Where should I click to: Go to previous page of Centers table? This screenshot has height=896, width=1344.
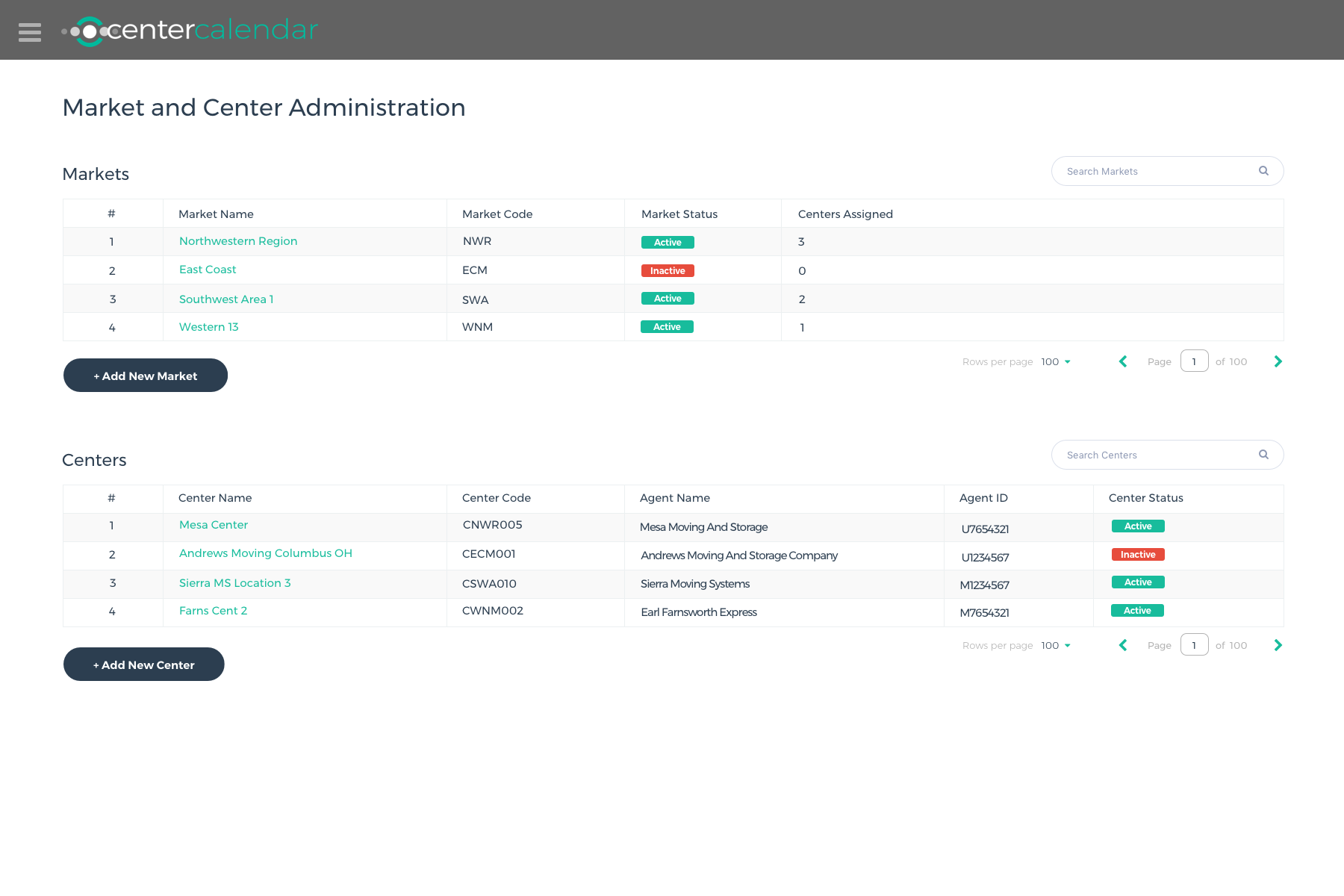coord(1123,645)
